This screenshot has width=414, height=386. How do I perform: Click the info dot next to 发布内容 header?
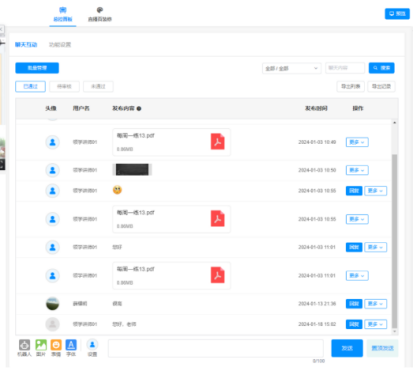coord(139,109)
